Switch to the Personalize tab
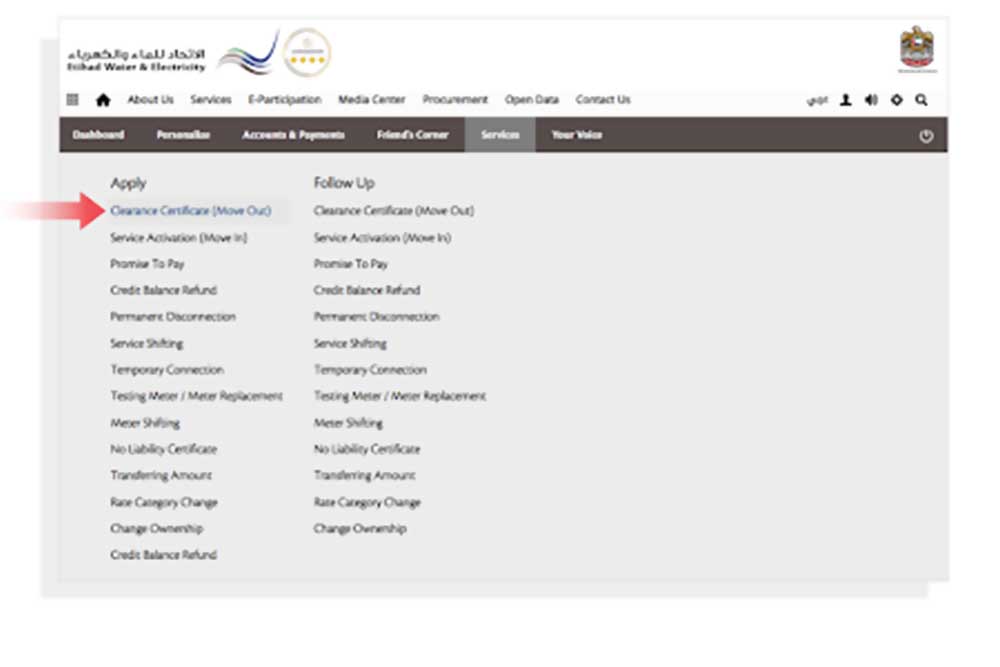This screenshot has height=667, width=1000. (x=183, y=135)
